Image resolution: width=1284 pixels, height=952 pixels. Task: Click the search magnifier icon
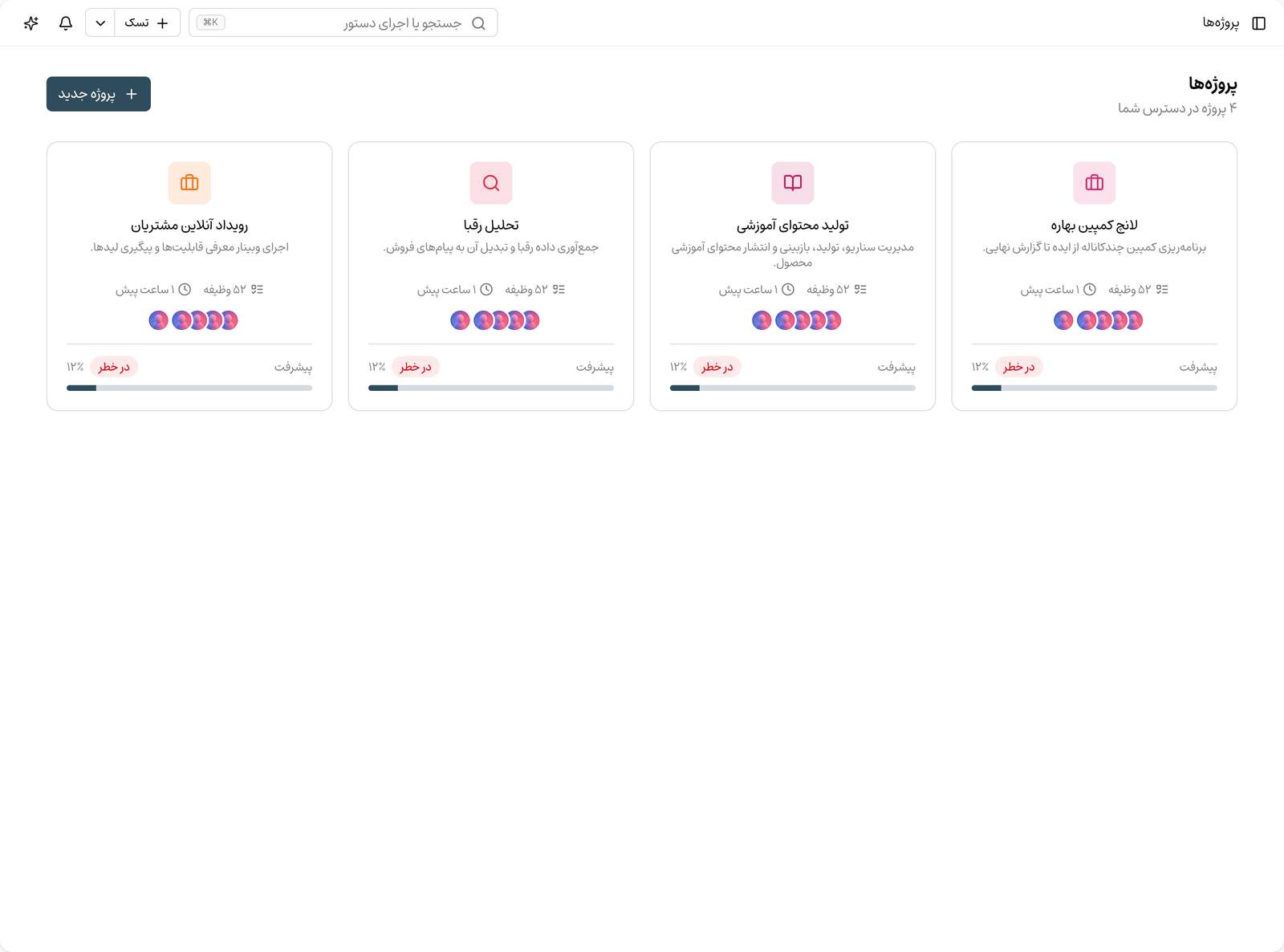[x=478, y=23]
